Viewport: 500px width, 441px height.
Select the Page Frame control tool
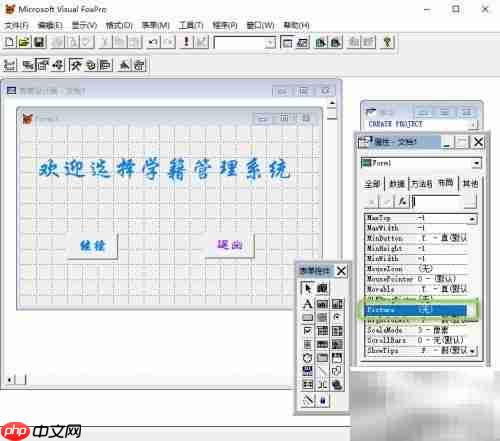pyautogui.click(x=322, y=358)
